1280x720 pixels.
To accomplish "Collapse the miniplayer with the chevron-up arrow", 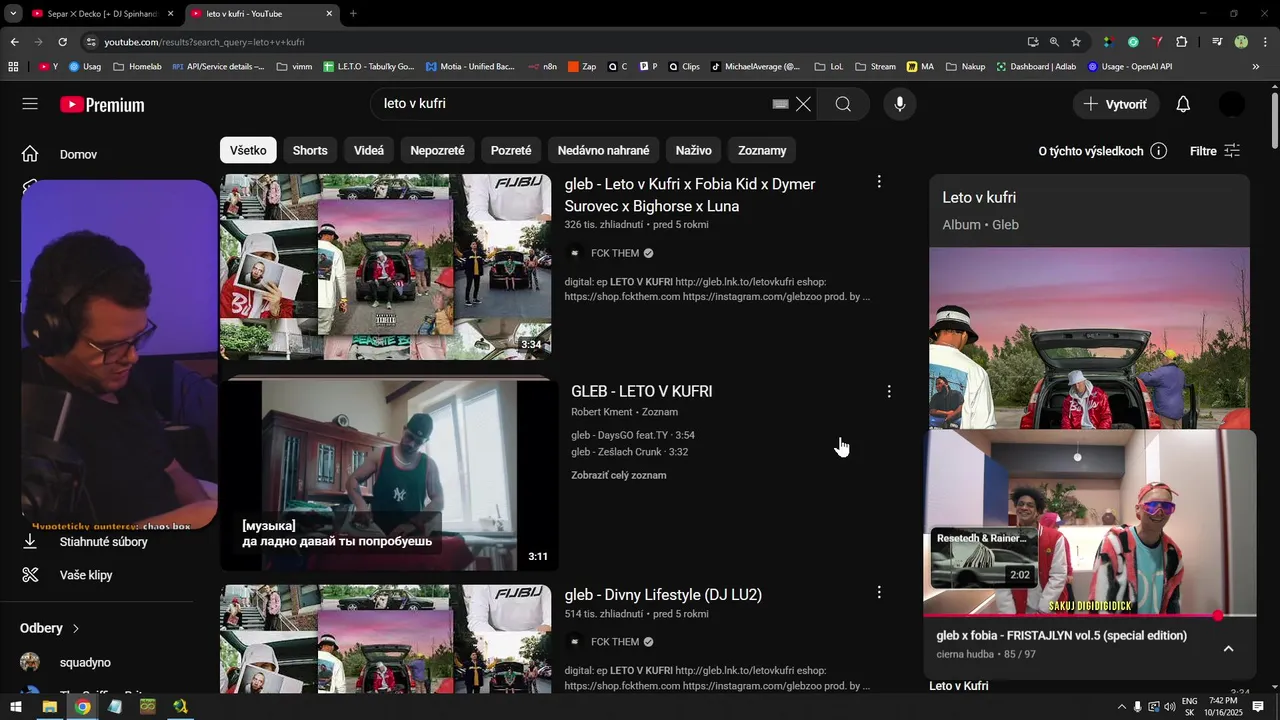I will click(x=1228, y=648).
